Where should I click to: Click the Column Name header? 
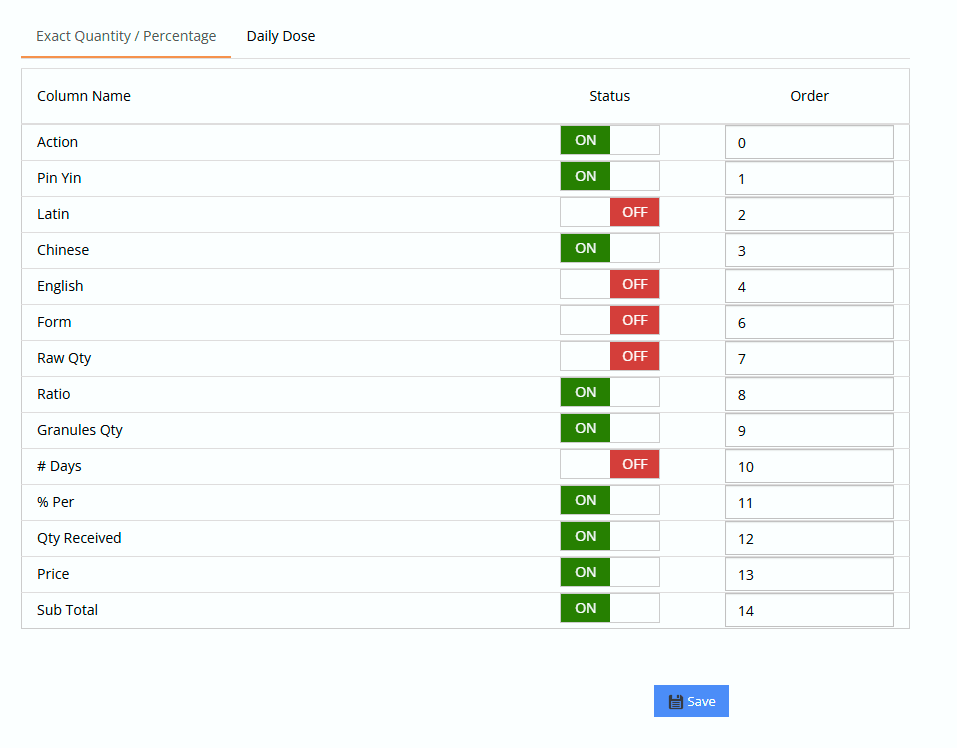pos(84,96)
